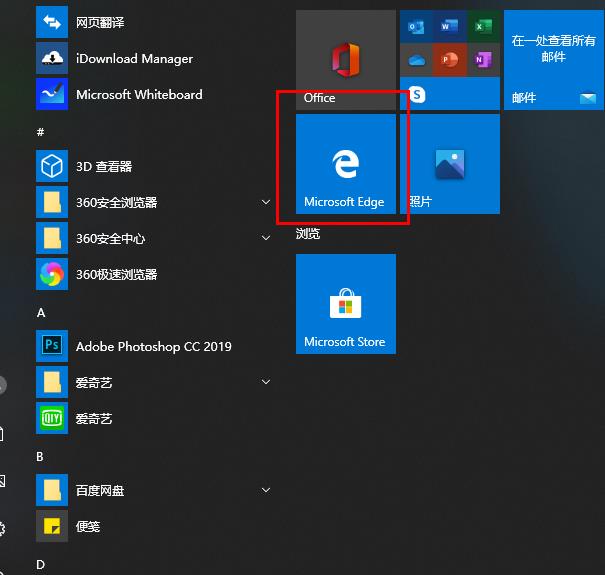Launch the 爱奇艺 app with green icon
The width and height of the screenshot is (605, 575).
pyautogui.click(x=94, y=419)
